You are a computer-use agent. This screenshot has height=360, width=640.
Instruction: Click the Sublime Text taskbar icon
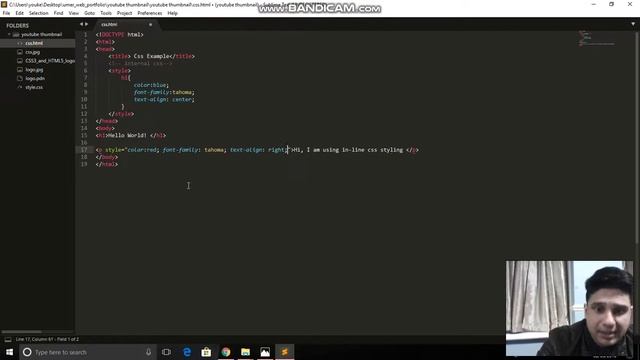click(284, 352)
